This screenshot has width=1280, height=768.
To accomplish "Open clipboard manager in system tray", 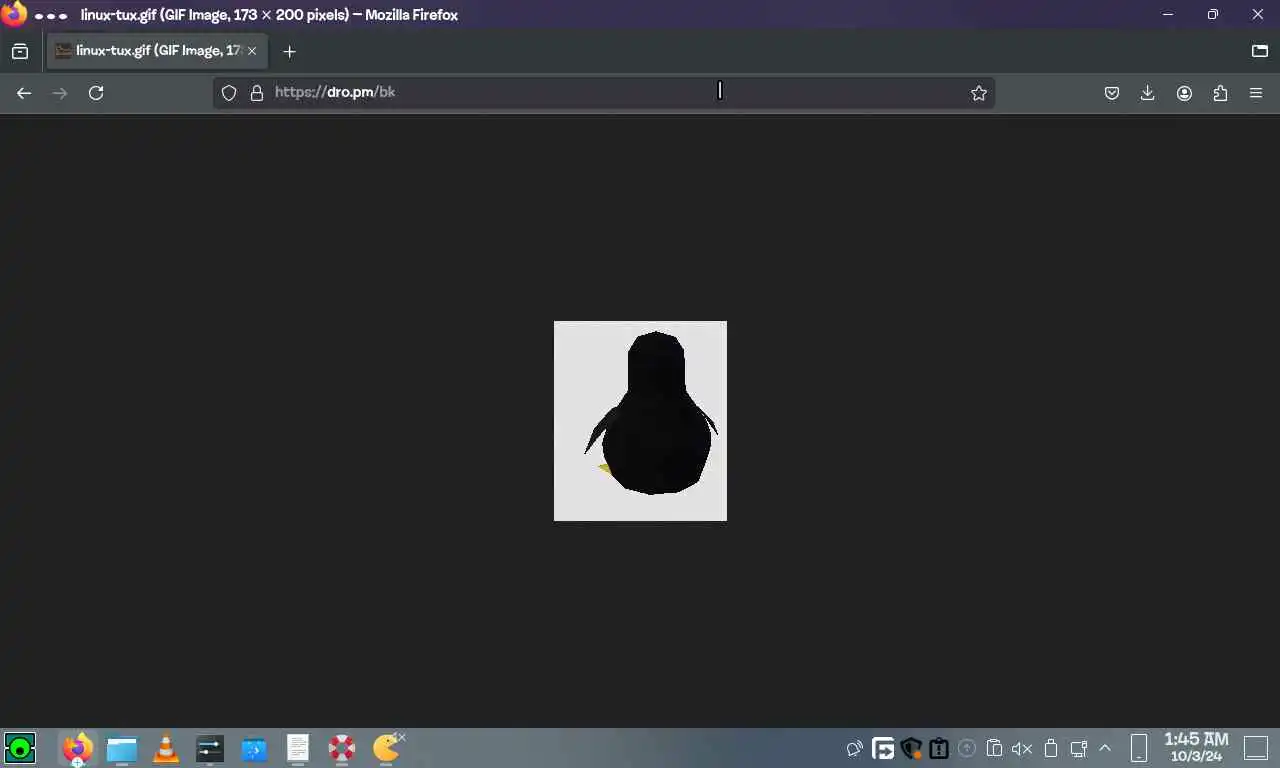I will click(994, 748).
